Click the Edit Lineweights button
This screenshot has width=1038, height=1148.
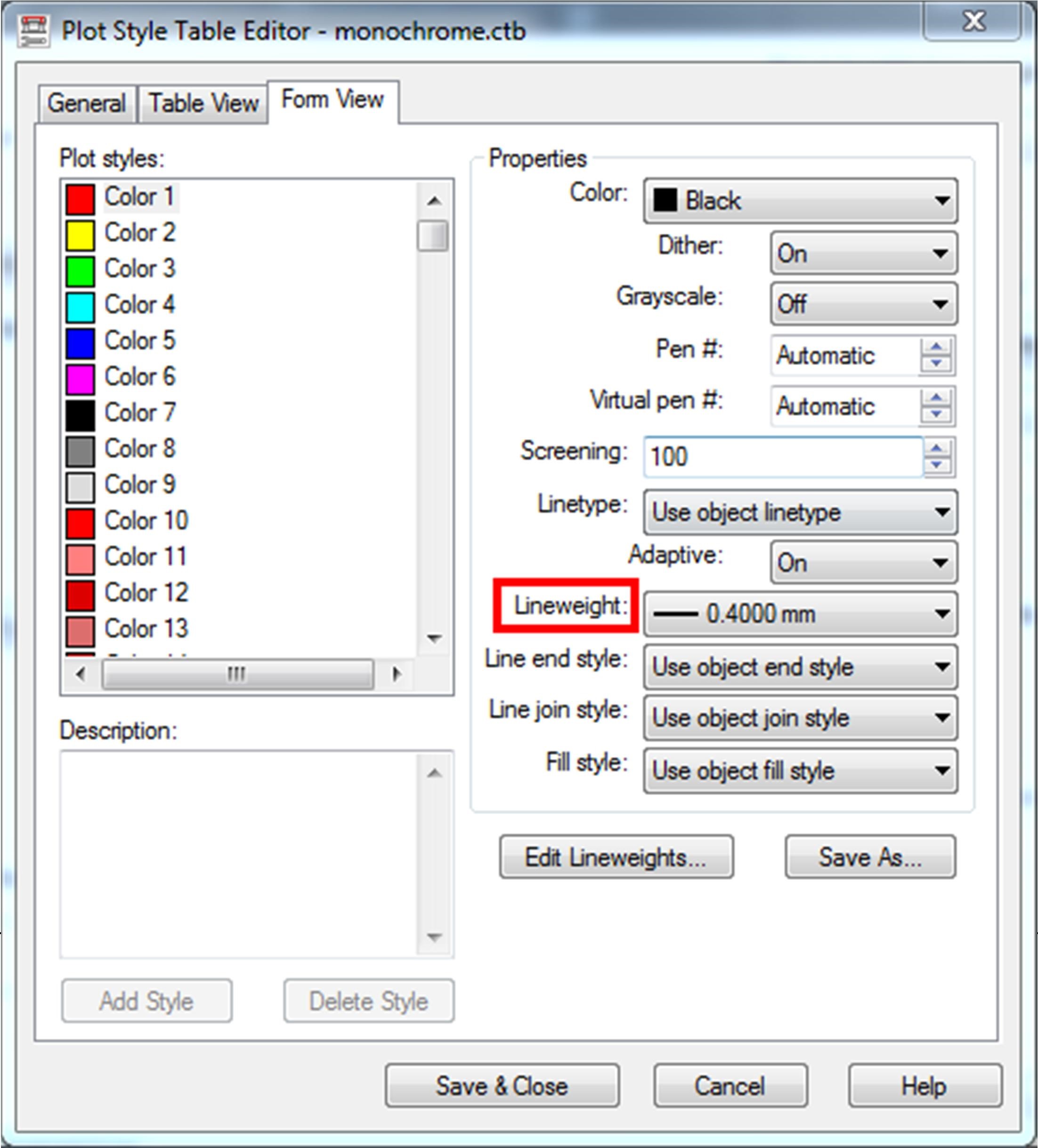point(616,857)
